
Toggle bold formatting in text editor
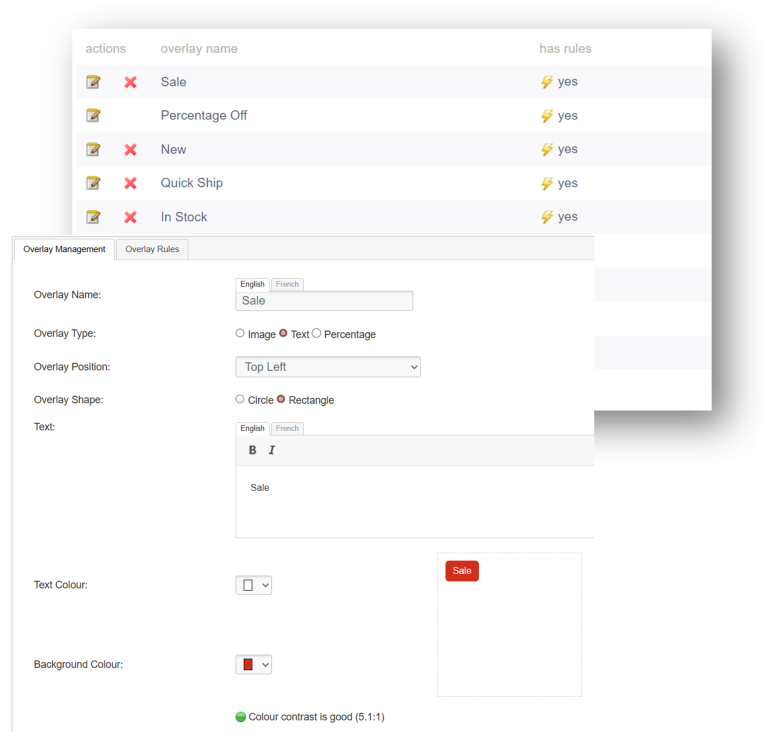252,450
